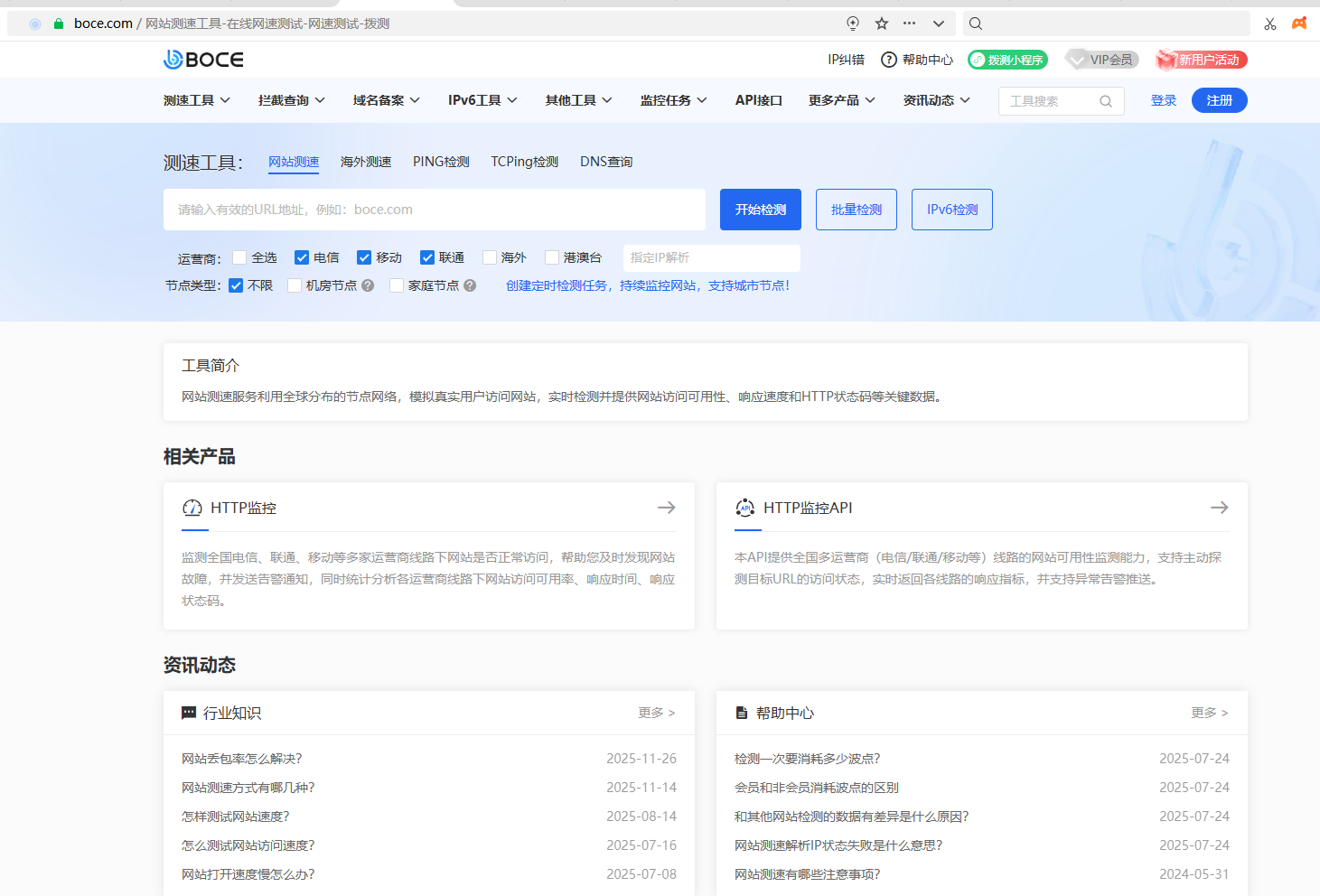Click the tool search magnifier icon

[x=1106, y=101]
